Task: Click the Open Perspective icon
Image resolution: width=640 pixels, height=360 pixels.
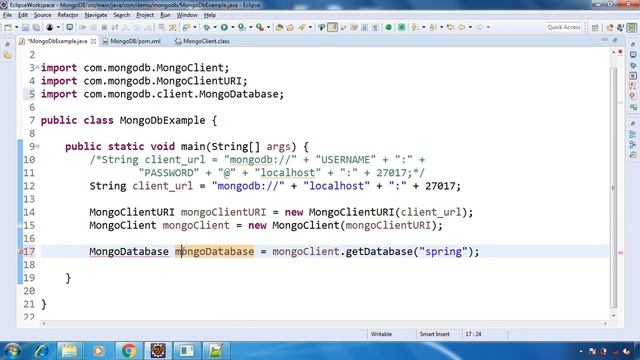Action: point(595,27)
